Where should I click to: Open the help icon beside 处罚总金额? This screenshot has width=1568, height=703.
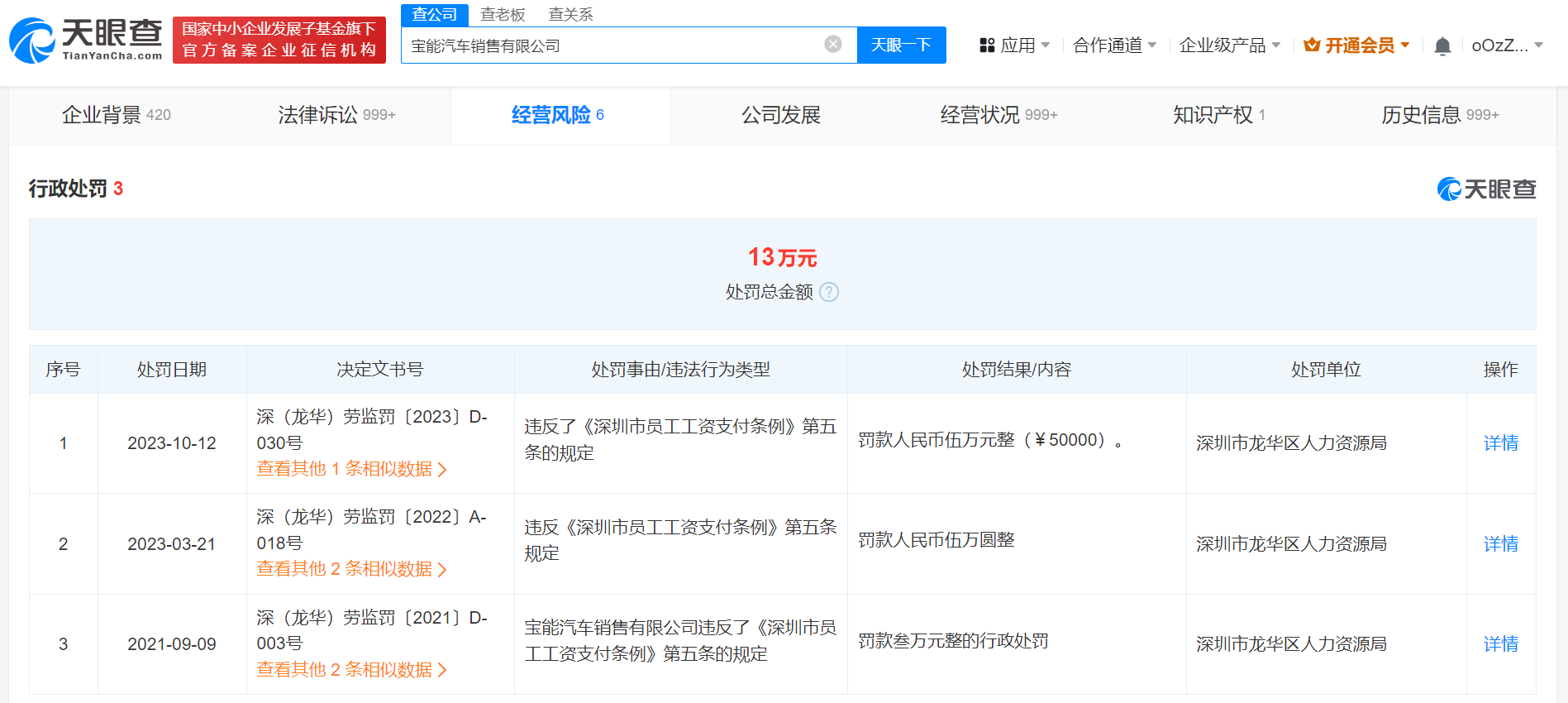[829, 292]
